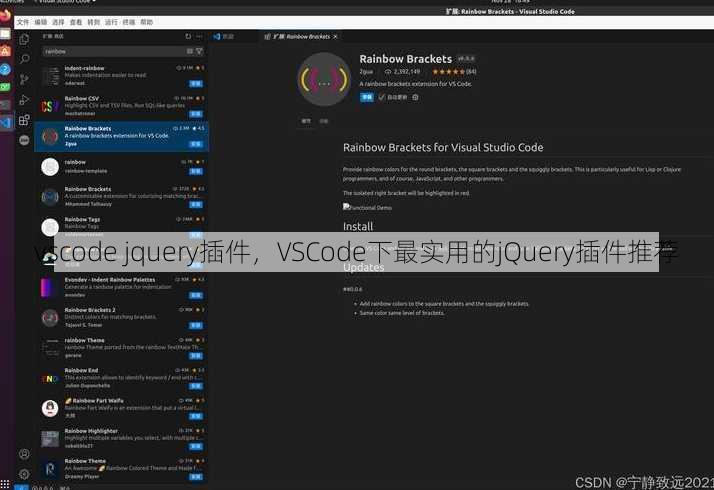
Task: Open Visual Studio Code in the dock
Action: (x=6, y=122)
